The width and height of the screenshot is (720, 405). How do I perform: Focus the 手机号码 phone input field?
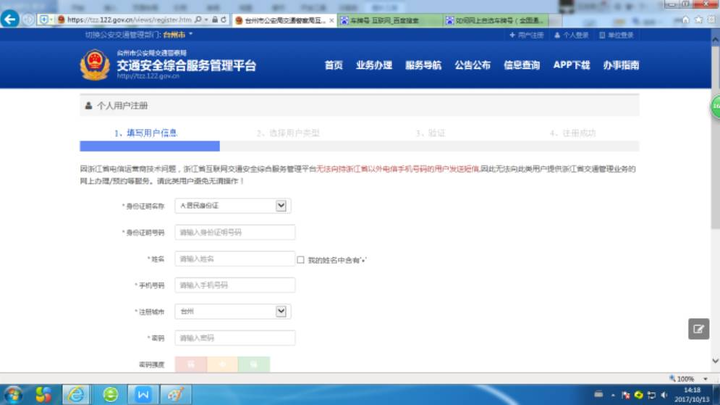click(235, 285)
